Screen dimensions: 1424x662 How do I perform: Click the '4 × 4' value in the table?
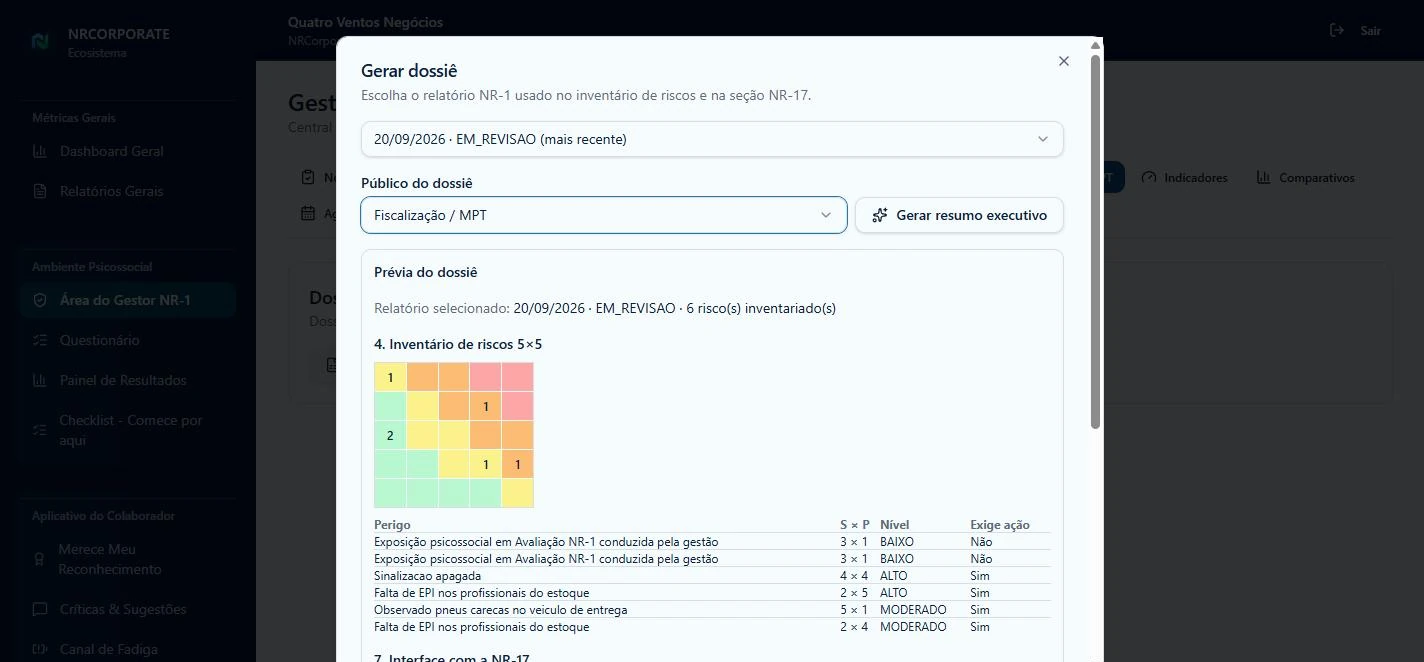click(855, 576)
